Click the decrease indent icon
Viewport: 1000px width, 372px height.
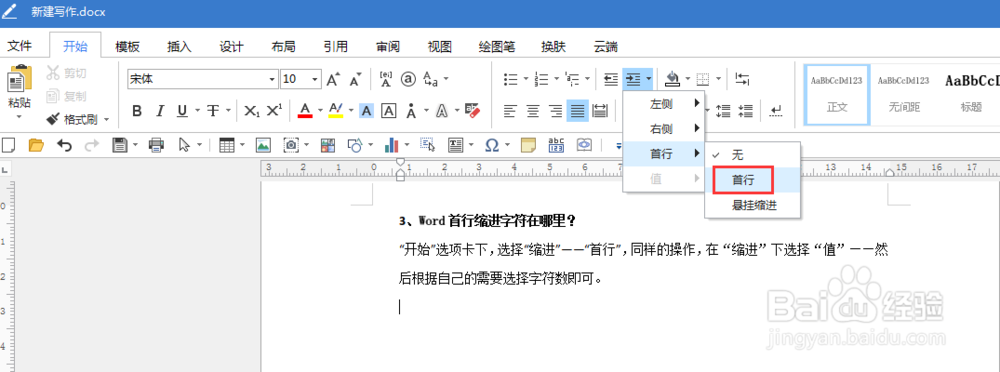(x=611, y=79)
